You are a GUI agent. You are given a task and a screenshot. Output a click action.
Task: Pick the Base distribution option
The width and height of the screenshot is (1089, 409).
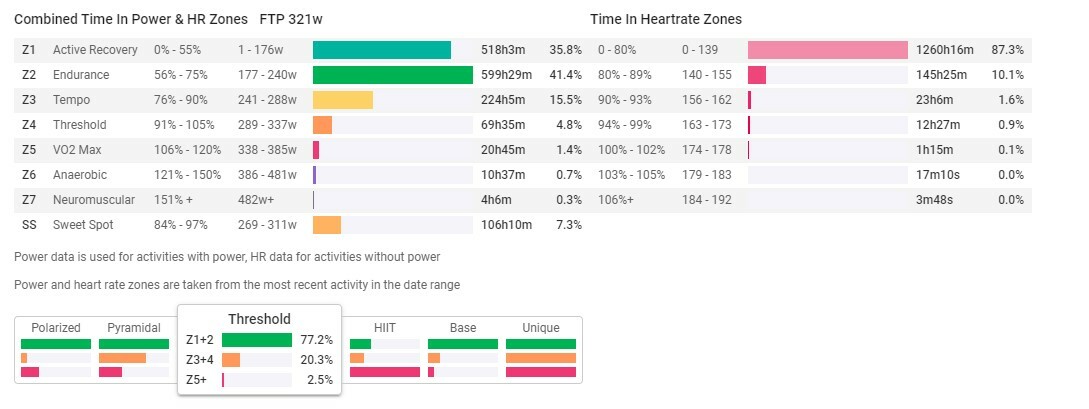coord(462,328)
